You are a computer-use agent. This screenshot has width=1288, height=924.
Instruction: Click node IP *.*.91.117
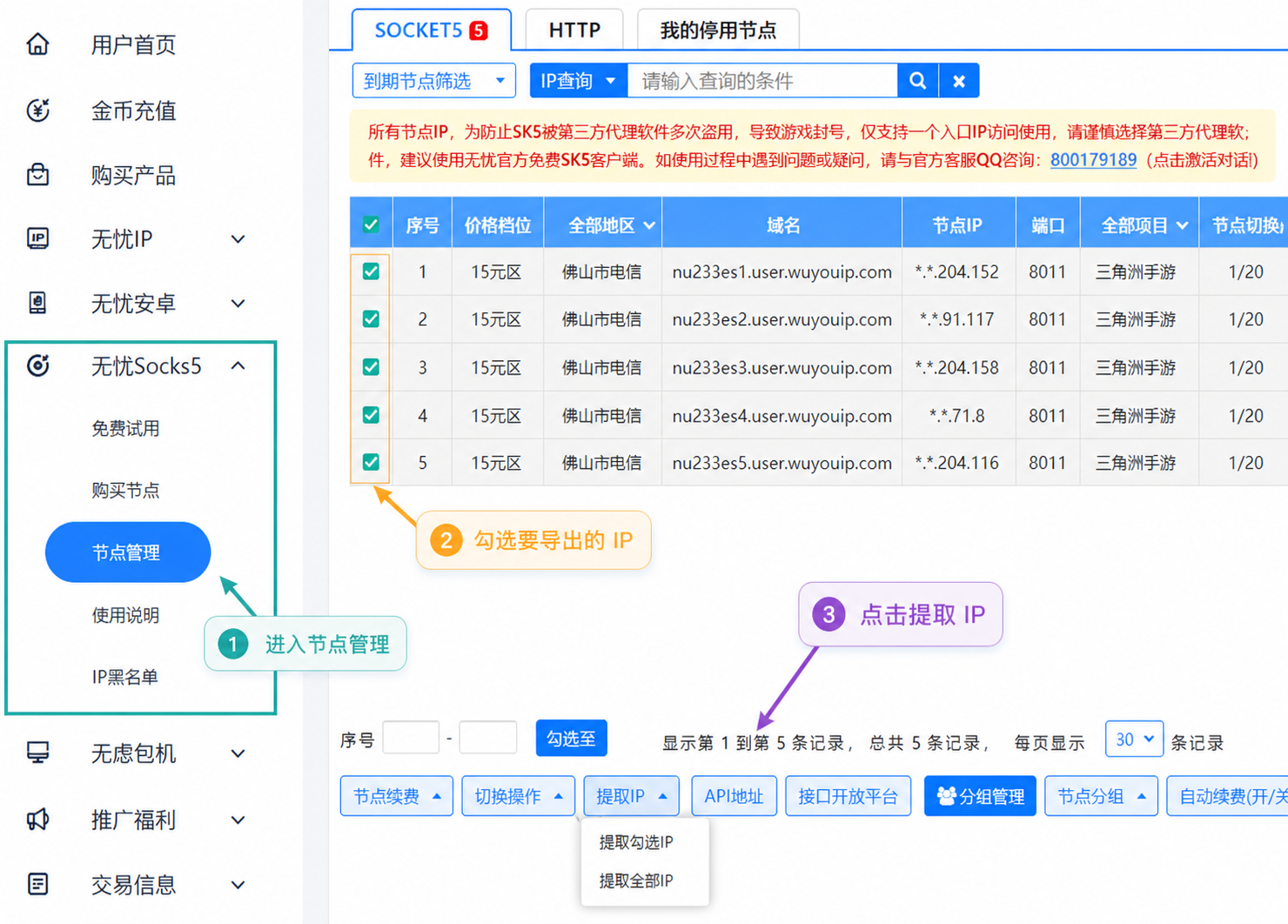(957, 319)
